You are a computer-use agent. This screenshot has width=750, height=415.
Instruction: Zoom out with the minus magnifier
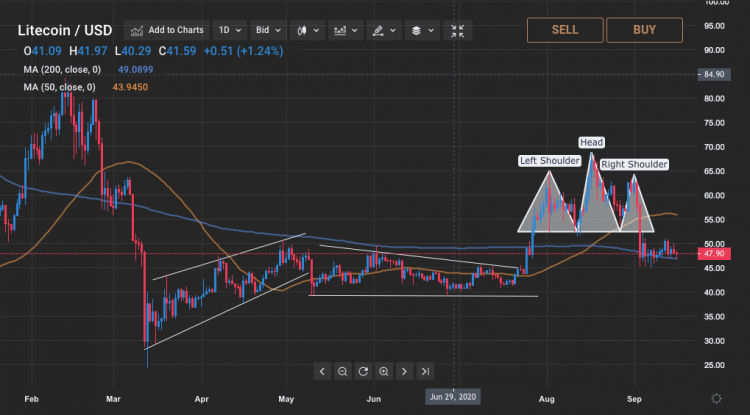[x=342, y=371]
